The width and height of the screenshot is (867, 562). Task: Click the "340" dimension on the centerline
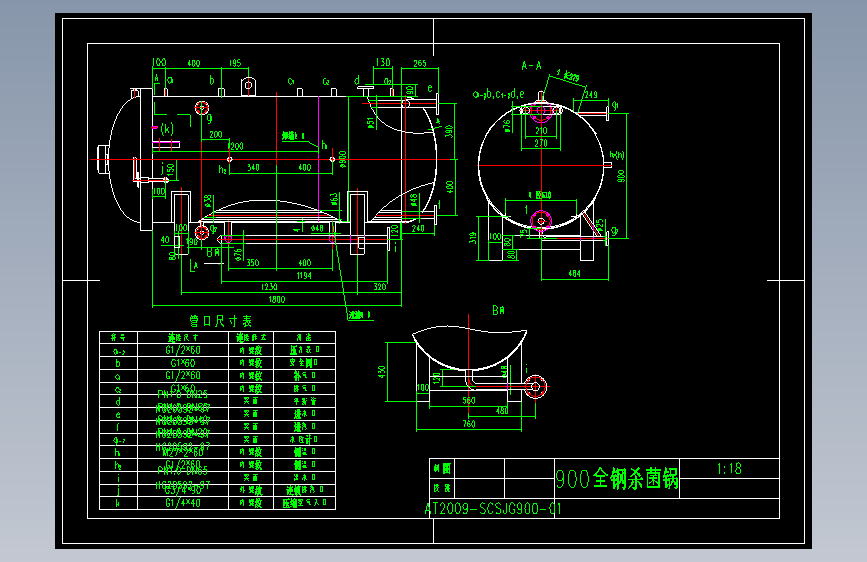pos(253,168)
